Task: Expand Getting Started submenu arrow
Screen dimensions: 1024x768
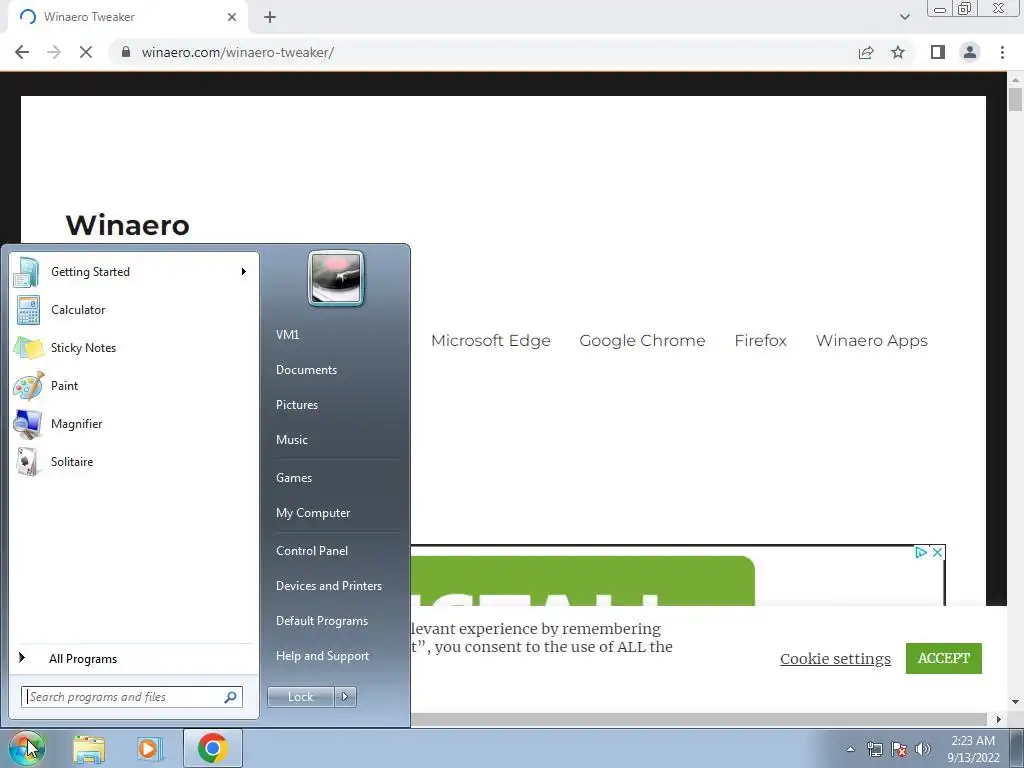Action: coord(244,272)
